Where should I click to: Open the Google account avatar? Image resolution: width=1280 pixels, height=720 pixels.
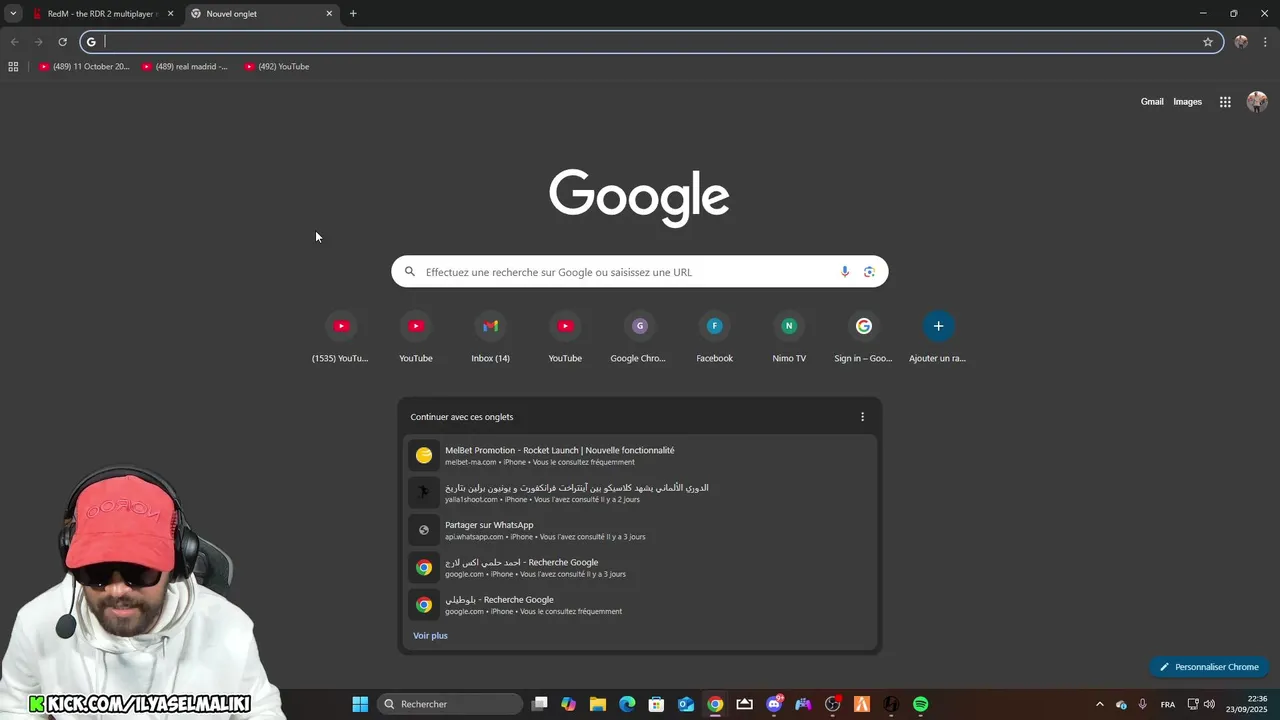click(1257, 102)
